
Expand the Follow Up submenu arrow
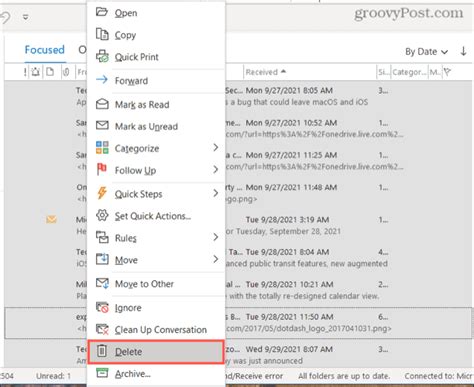(x=216, y=170)
